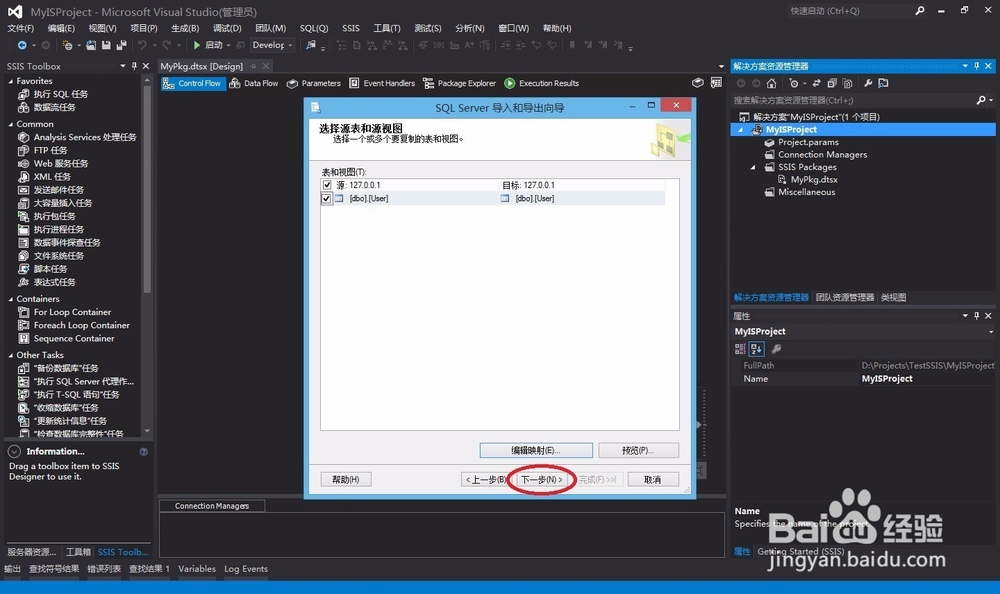Viewport: 1000px width, 594px height.
Task: Switch to the Package Explorer tab
Action: [459, 84]
